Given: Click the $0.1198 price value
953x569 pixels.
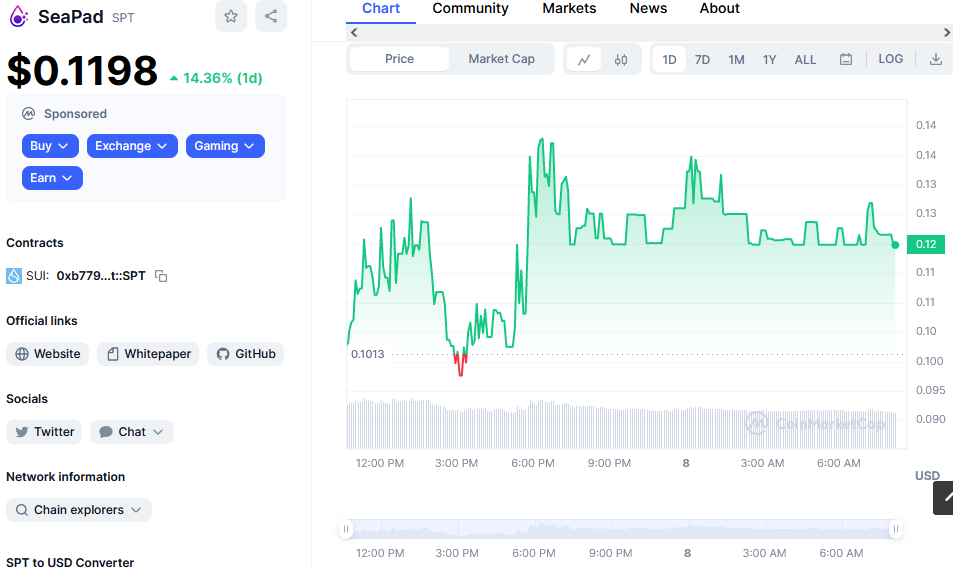Looking at the screenshot, I should click(x=82, y=71).
